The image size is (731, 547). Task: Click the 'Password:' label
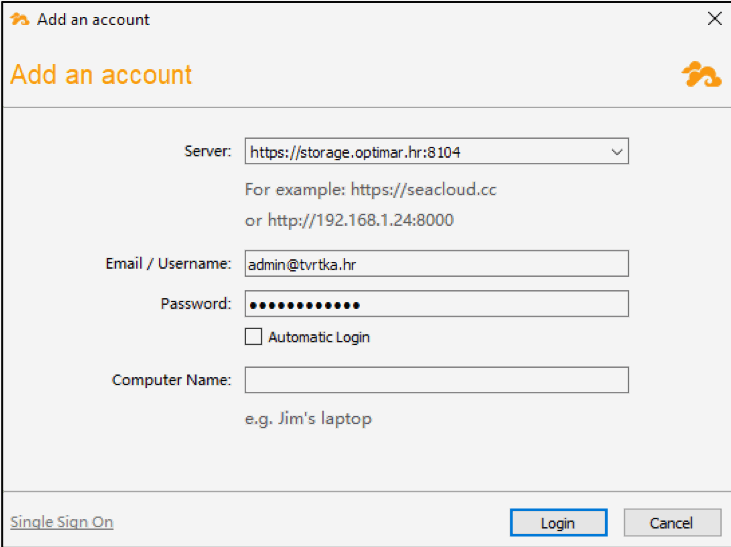196,304
